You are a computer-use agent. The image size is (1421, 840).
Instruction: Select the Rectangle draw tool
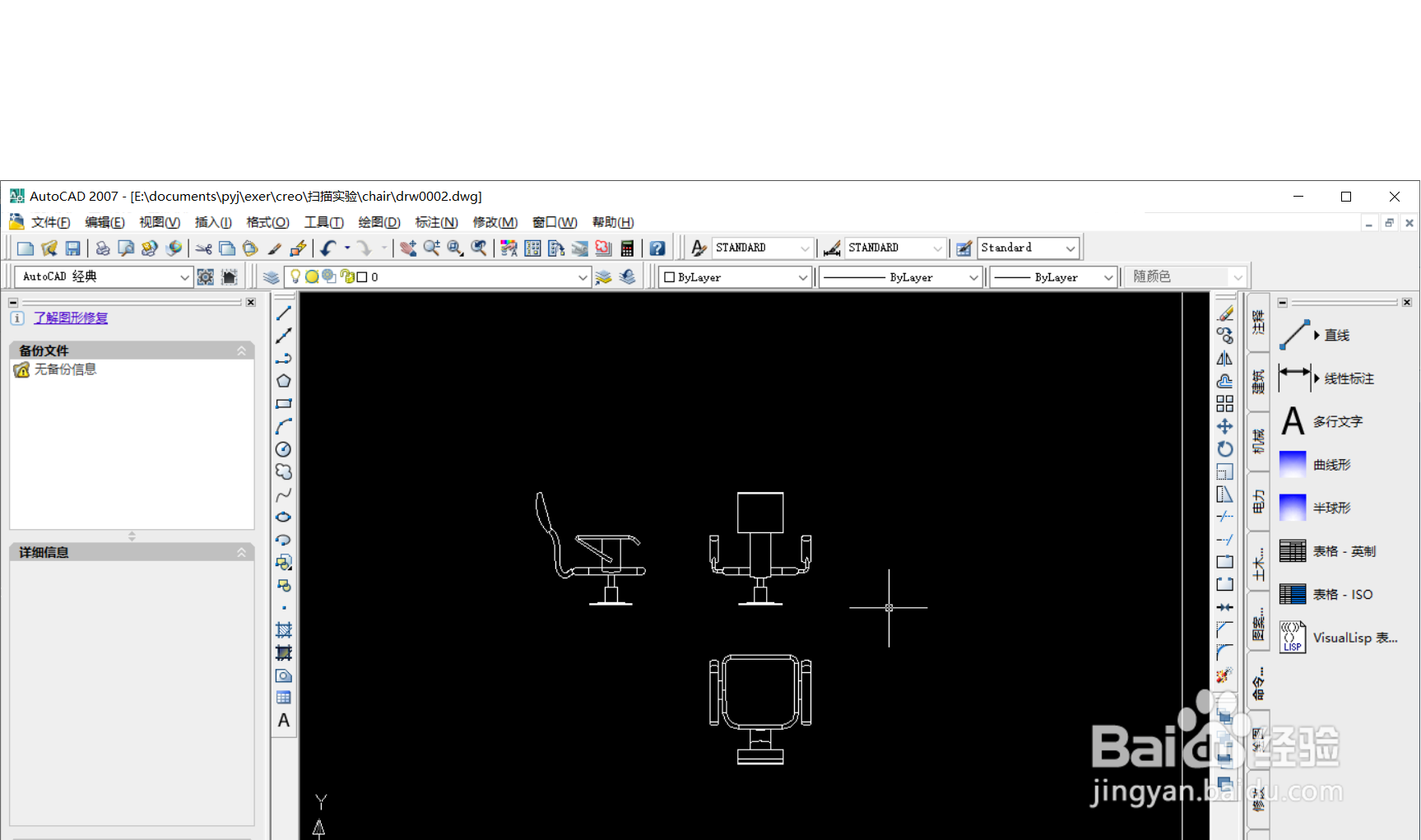[x=283, y=404]
